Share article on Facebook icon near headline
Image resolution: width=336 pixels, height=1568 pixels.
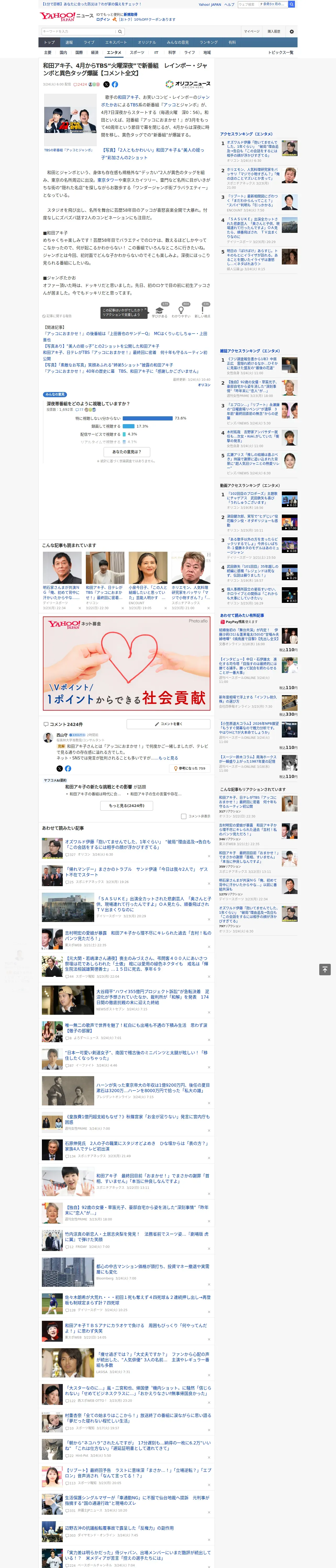(x=115, y=85)
